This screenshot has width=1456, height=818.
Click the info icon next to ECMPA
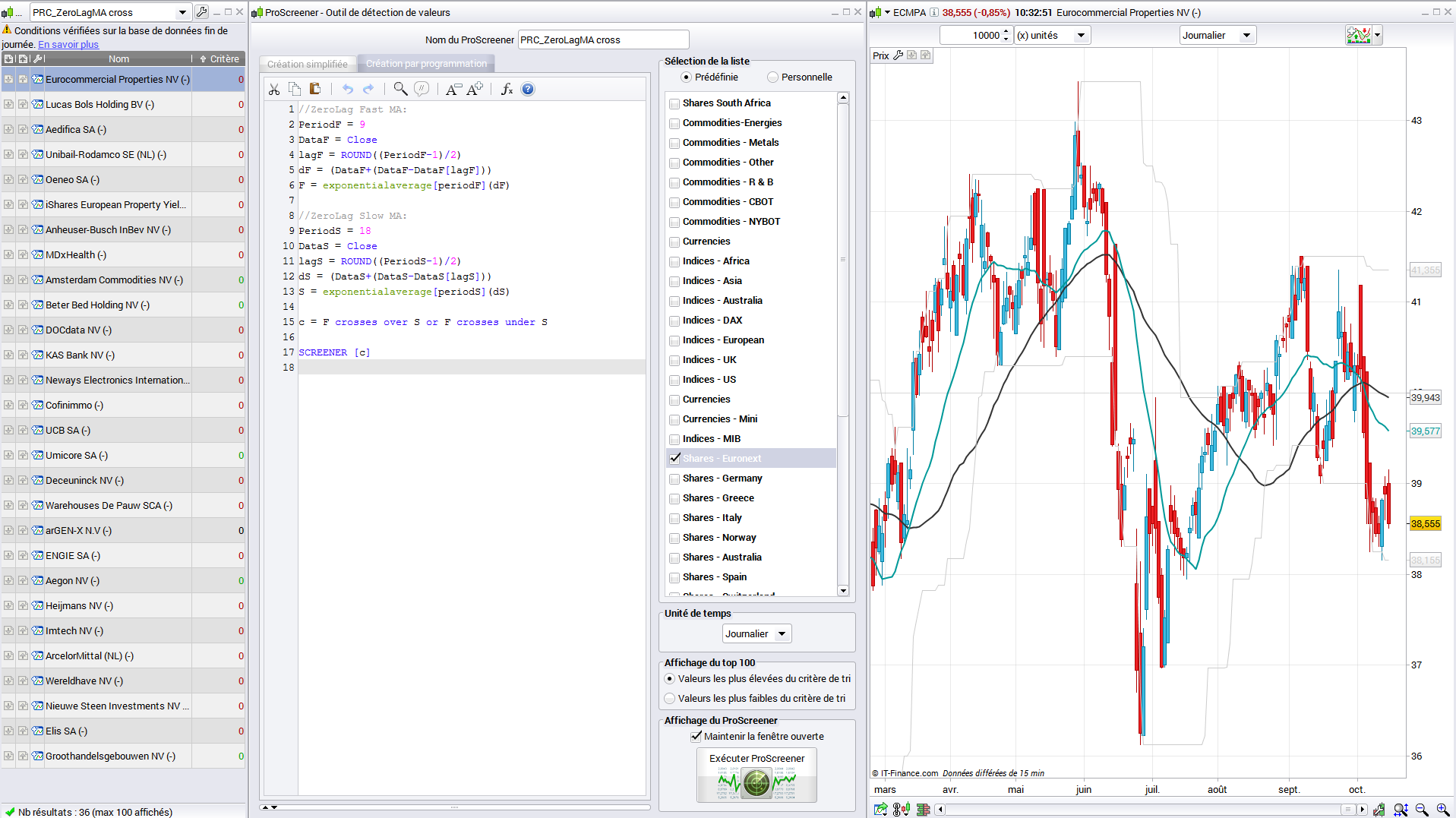[x=934, y=12]
